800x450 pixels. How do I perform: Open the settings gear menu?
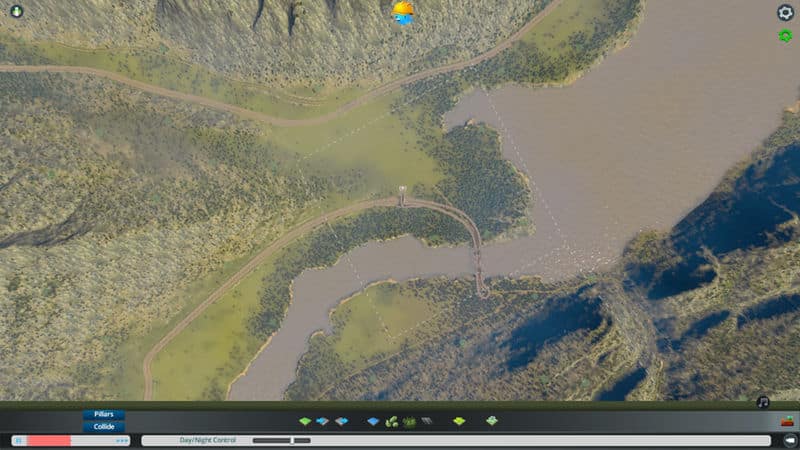click(785, 13)
